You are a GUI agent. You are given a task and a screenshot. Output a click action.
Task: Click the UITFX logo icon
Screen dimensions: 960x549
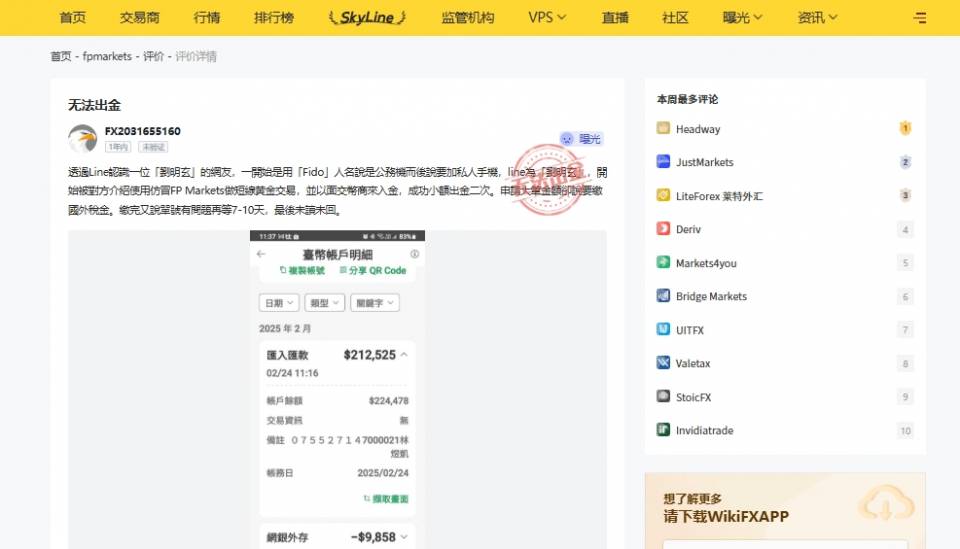pyautogui.click(x=663, y=329)
